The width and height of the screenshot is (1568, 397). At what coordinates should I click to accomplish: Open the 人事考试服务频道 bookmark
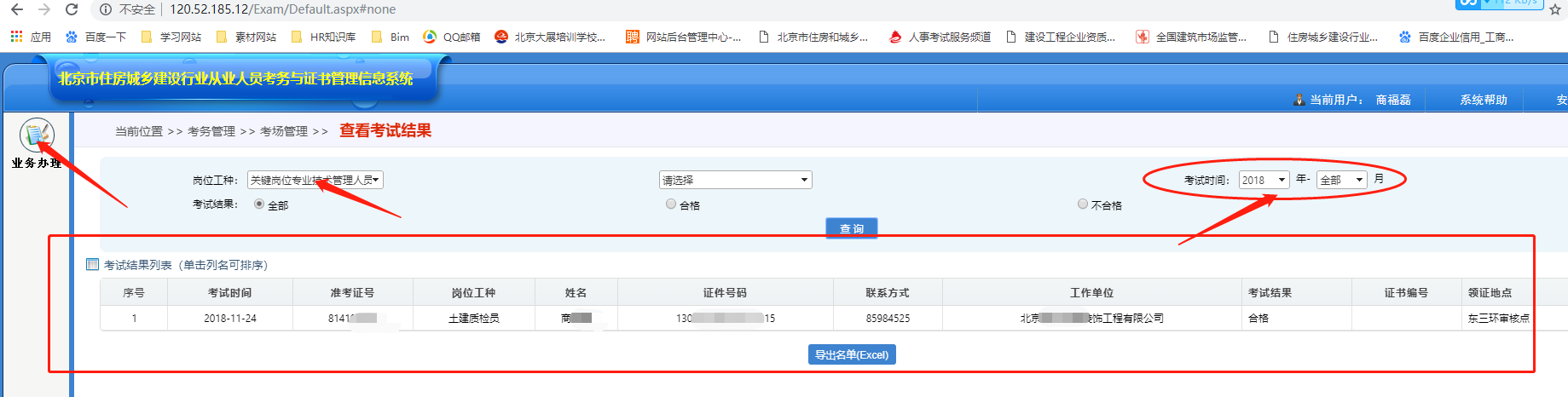click(940, 37)
